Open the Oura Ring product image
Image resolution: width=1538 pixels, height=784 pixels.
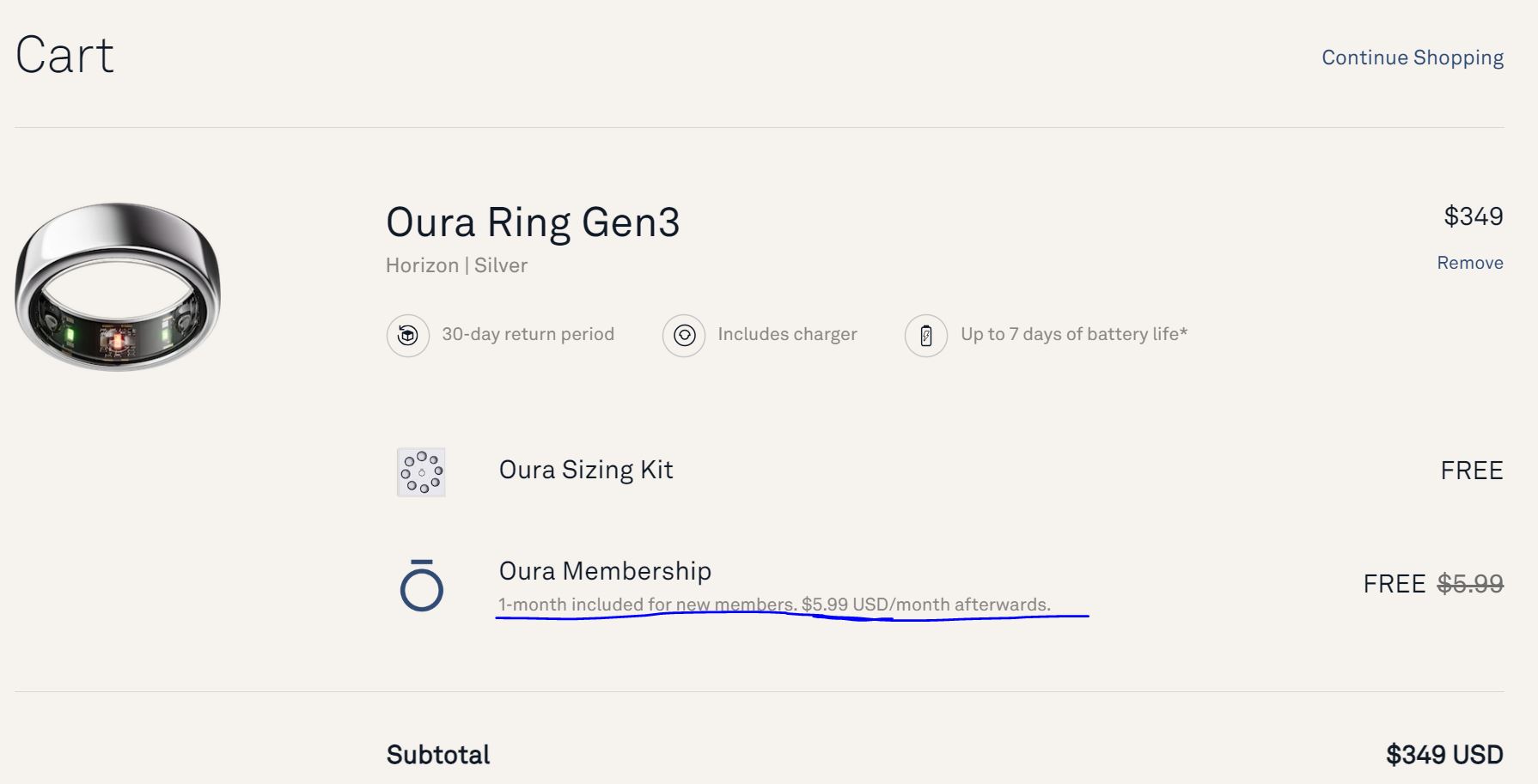coord(118,287)
